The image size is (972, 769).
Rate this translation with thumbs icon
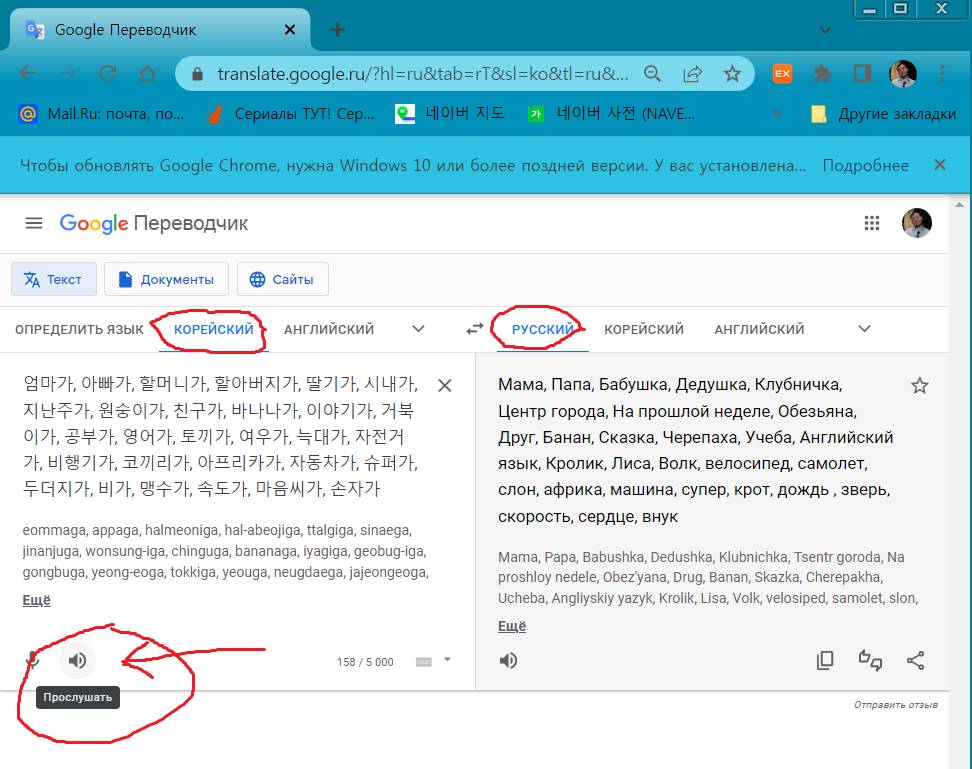tap(870, 660)
